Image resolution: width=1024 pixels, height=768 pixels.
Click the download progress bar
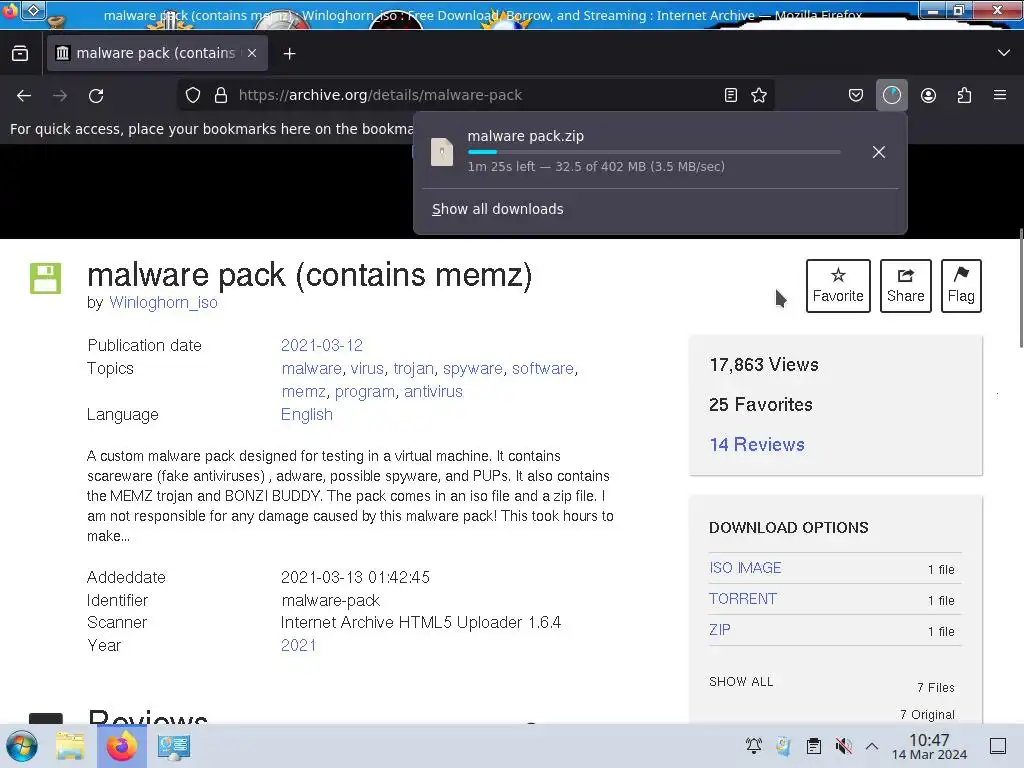pos(654,152)
